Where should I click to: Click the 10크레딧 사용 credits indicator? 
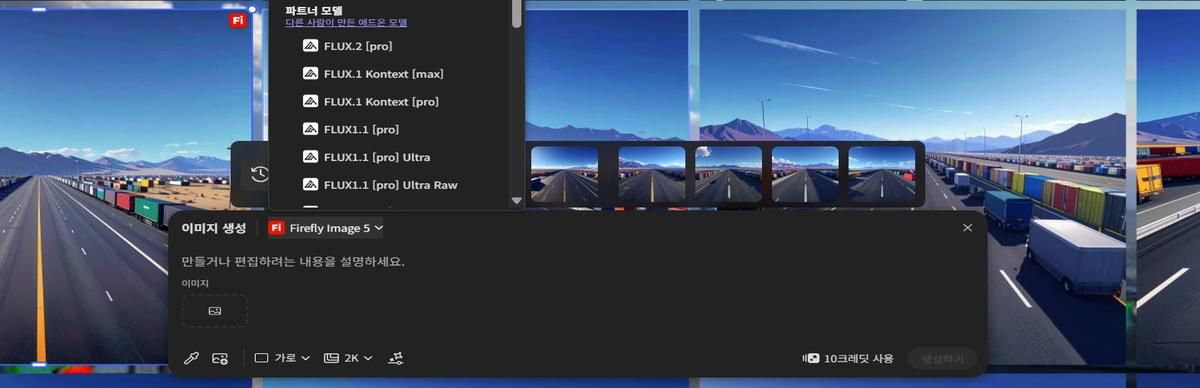click(848, 358)
